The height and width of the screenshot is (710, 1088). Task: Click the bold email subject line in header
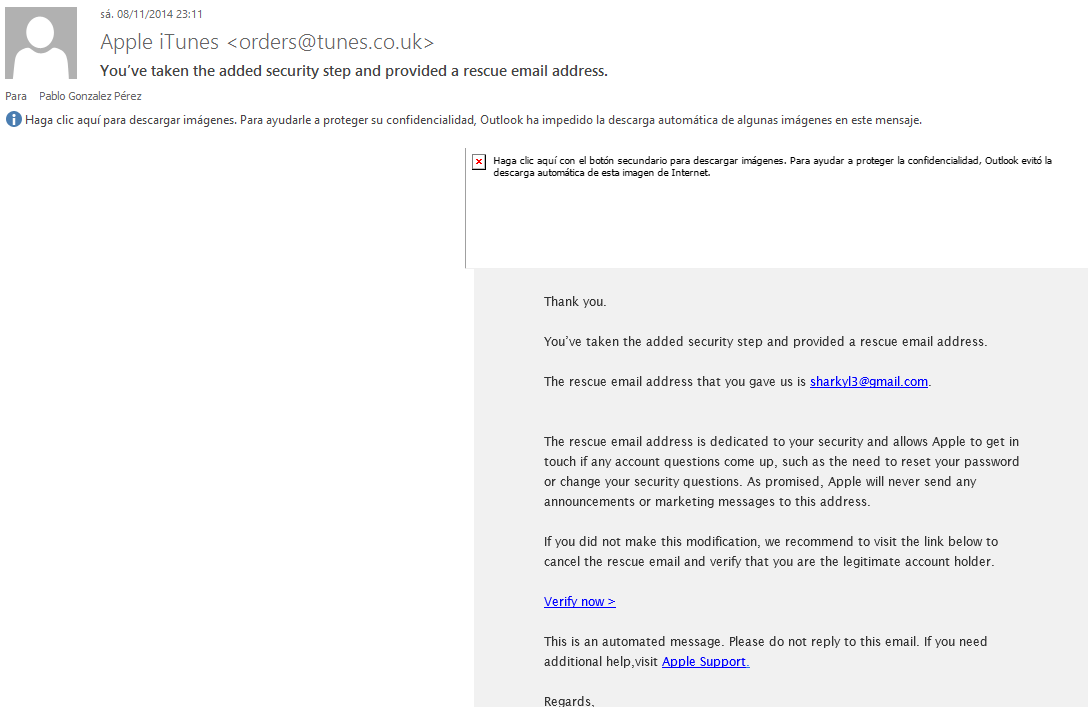click(x=354, y=71)
